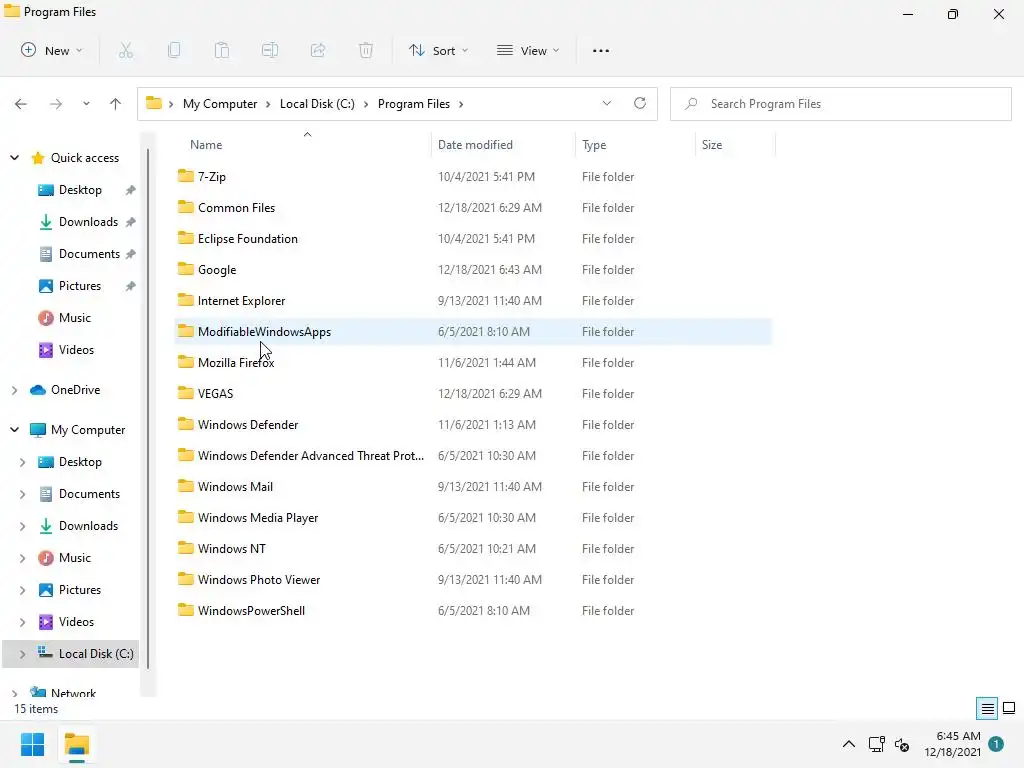Click File Explorer taskbar icon
Screen dimensions: 1024x768
(x=77, y=745)
